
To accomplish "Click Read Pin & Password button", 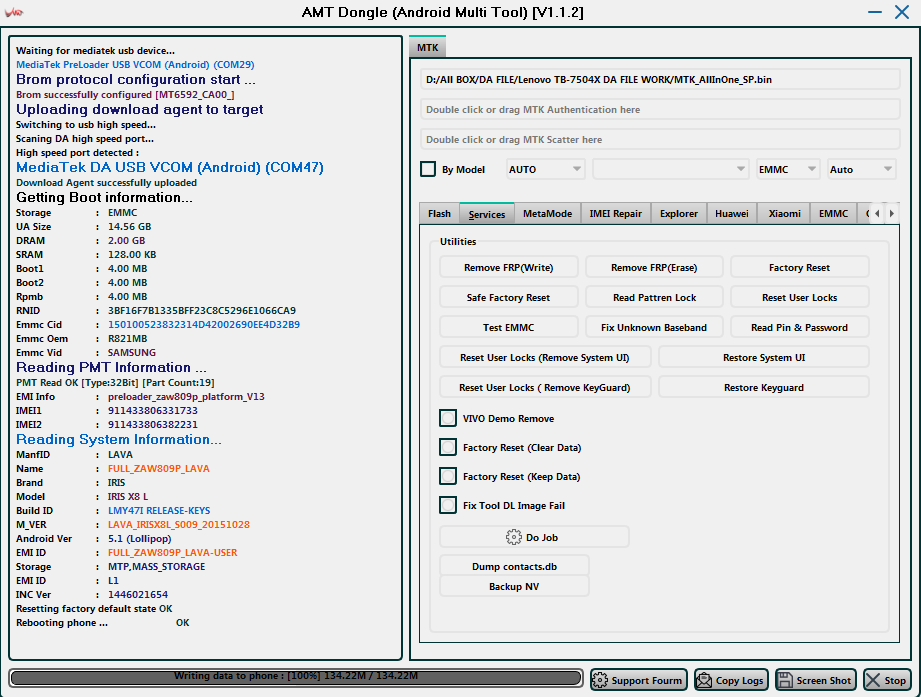I will 799,327.
